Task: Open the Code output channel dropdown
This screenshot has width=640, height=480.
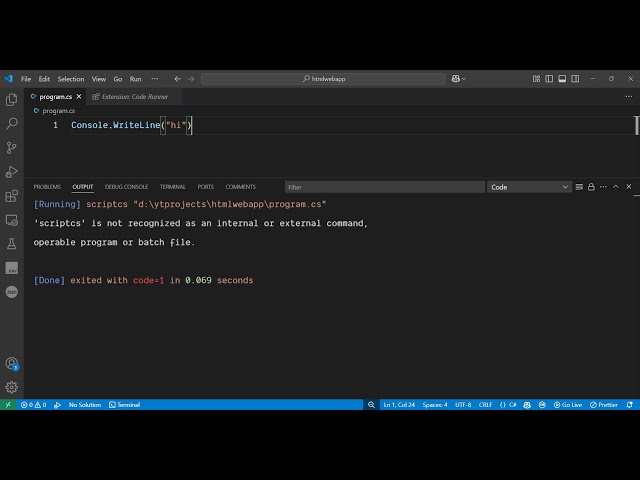Action: (529, 187)
